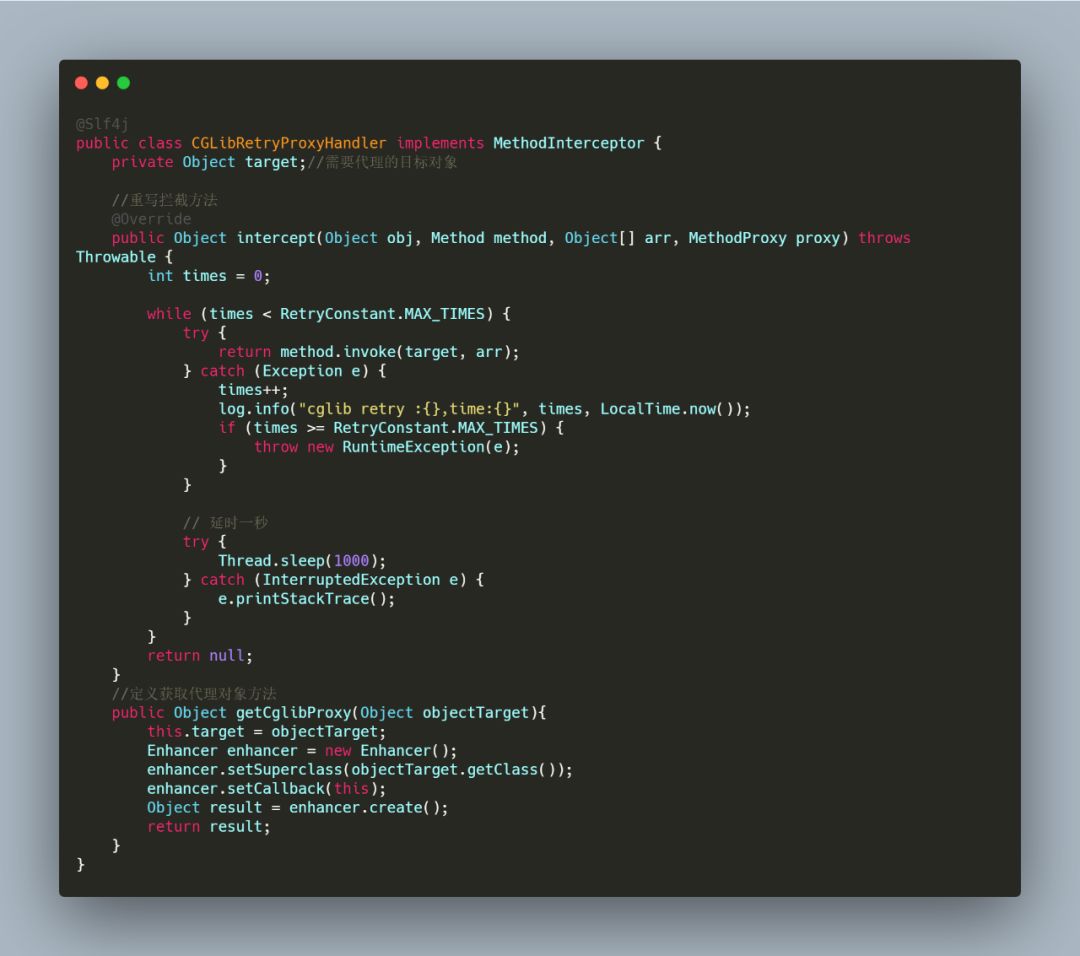
Task: Click the MethodInterceptor interface name
Action: click(x=569, y=143)
